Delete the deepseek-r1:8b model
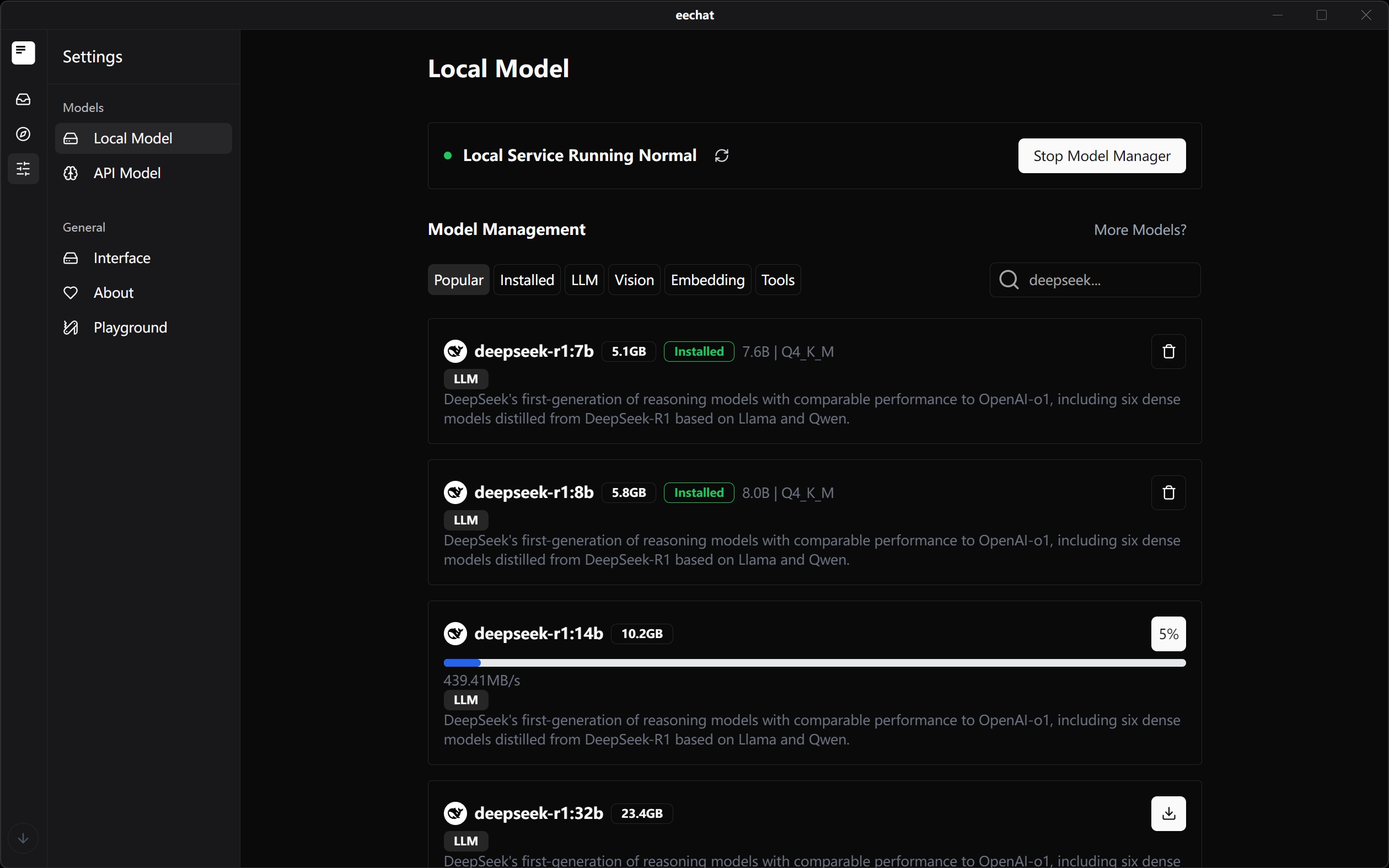 pyautogui.click(x=1168, y=492)
